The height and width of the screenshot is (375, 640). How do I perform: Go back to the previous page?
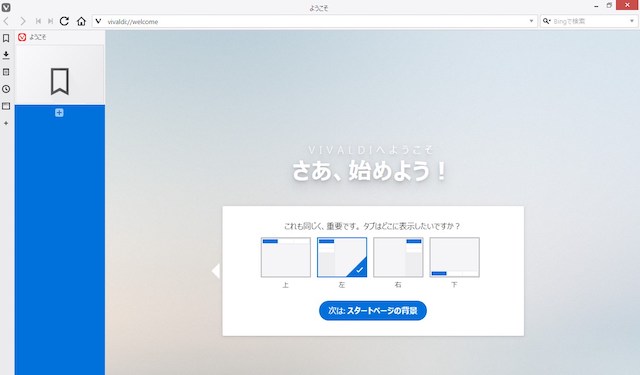pos(7,21)
